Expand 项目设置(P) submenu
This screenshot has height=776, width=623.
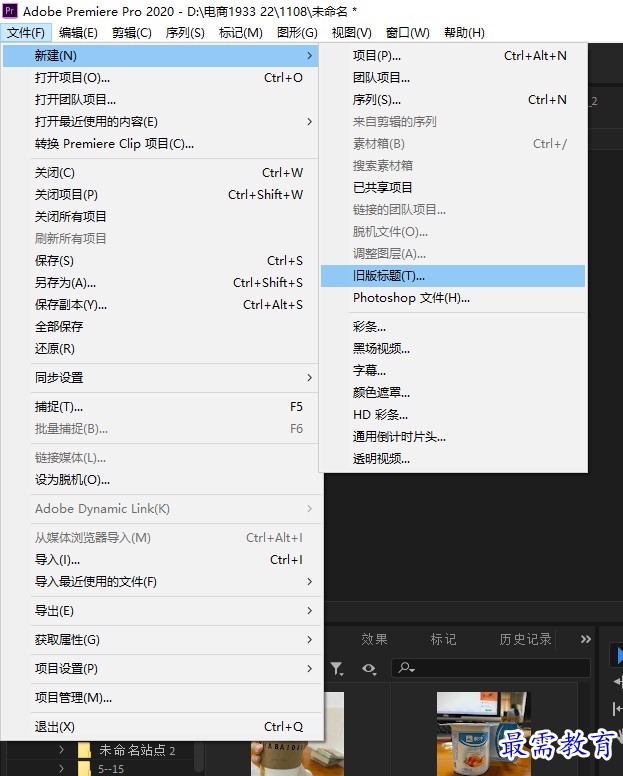pyautogui.click(x=160, y=669)
